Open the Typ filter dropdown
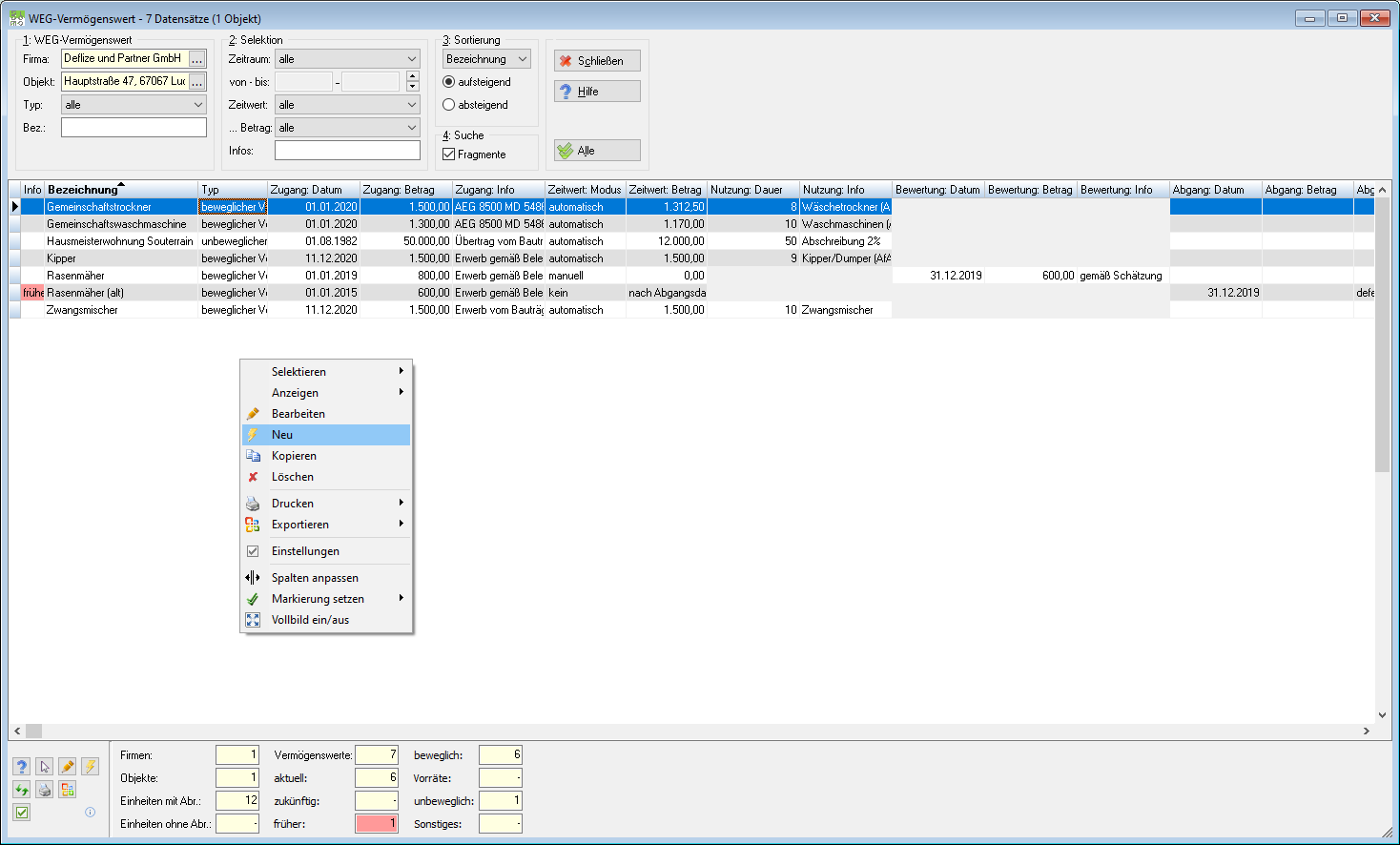 pos(134,105)
